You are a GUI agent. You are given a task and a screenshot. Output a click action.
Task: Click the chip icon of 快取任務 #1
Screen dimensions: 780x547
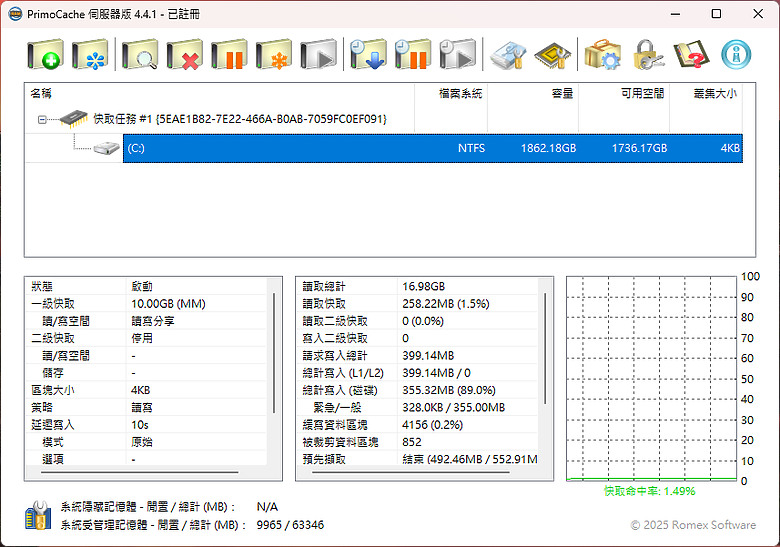(74, 119)
